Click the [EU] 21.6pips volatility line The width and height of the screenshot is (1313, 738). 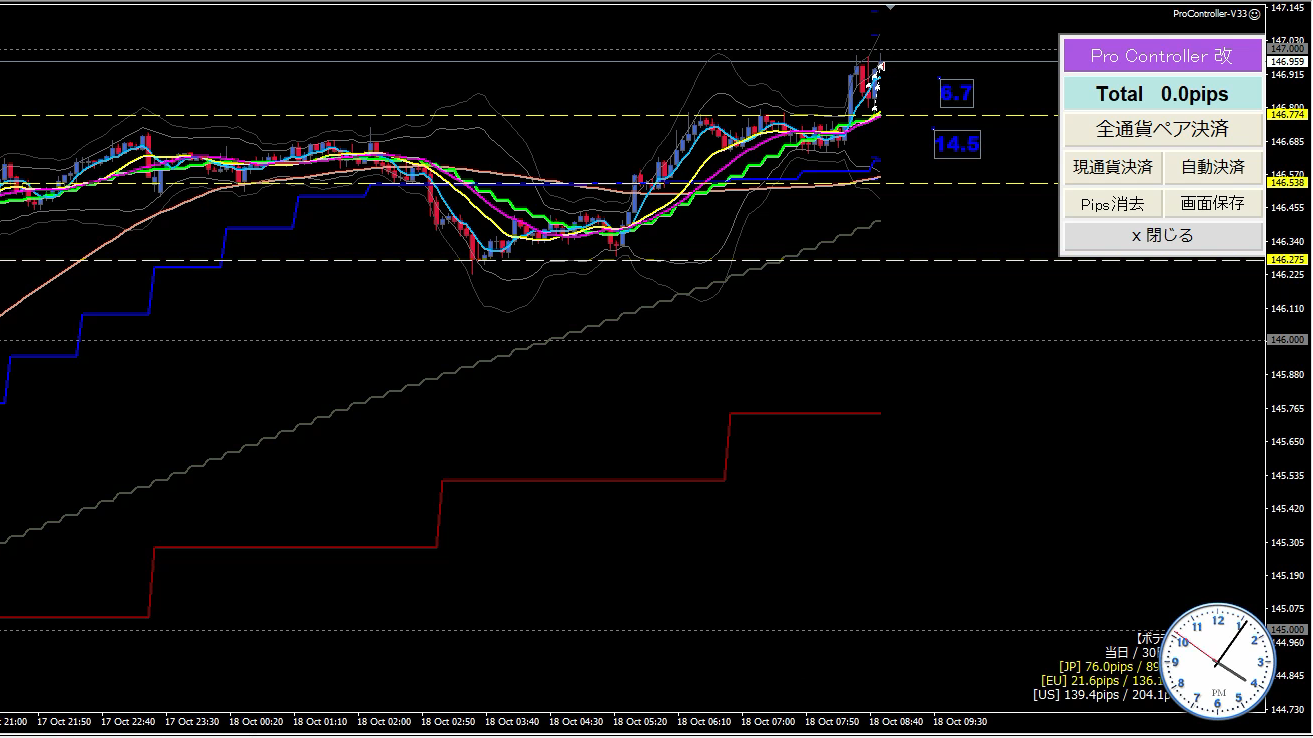[1104, 680]
